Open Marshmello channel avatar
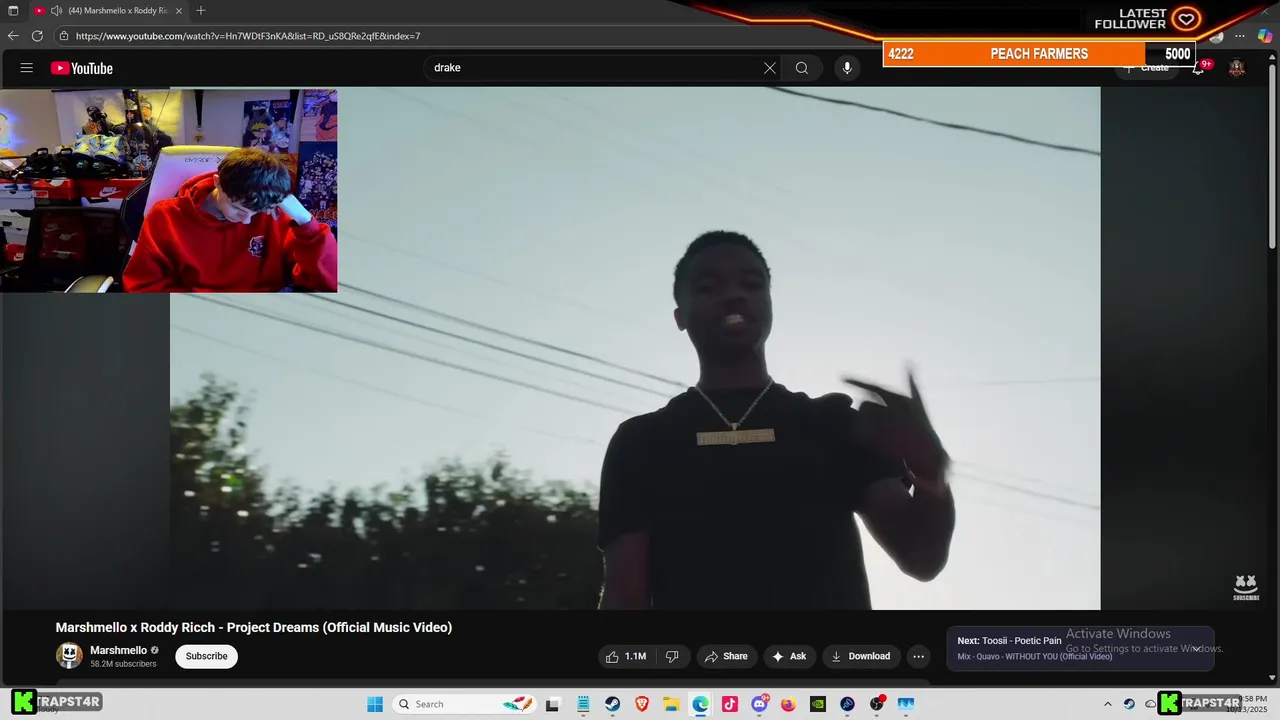 click(69, 656)
